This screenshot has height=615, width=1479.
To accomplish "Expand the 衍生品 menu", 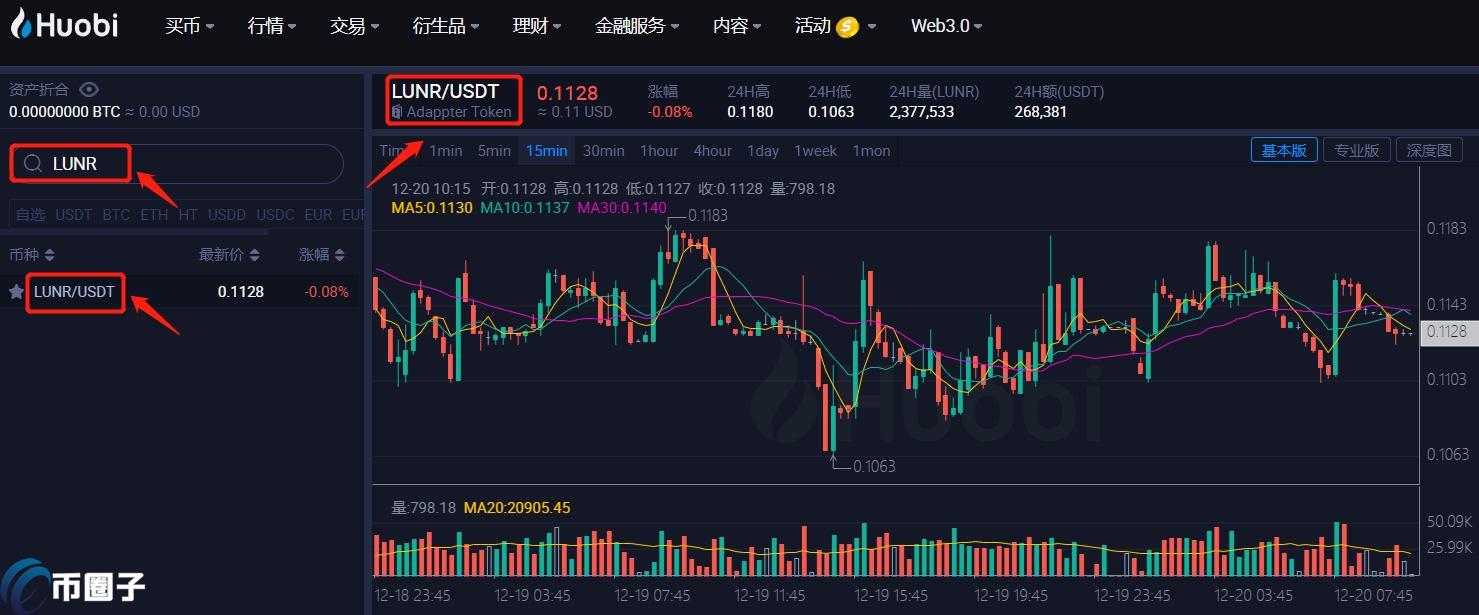I will pos(445,26).
